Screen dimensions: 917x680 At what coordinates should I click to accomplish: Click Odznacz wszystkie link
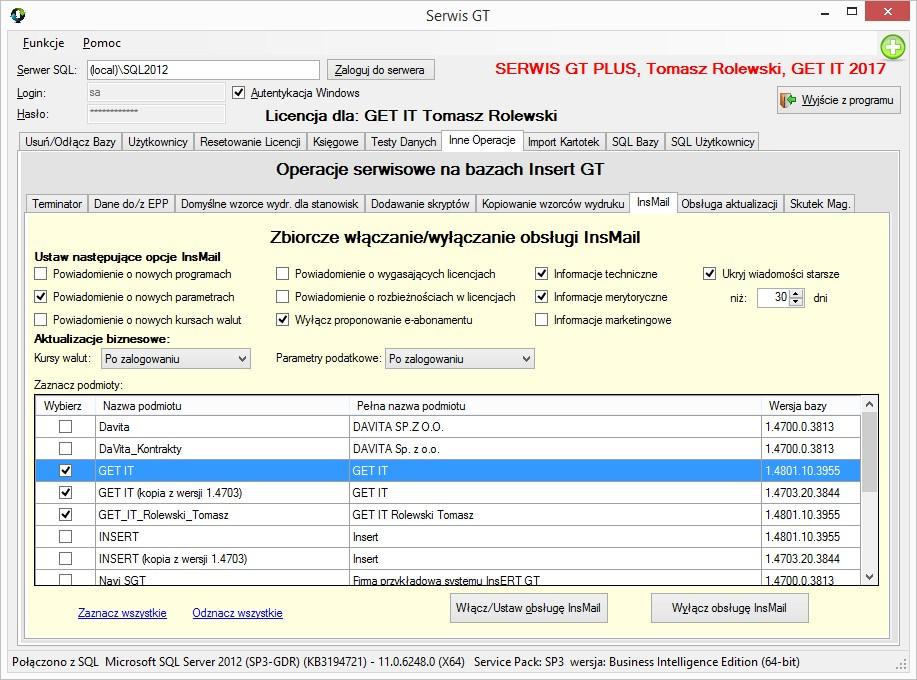pyautogui.click(x=237, y=613)
